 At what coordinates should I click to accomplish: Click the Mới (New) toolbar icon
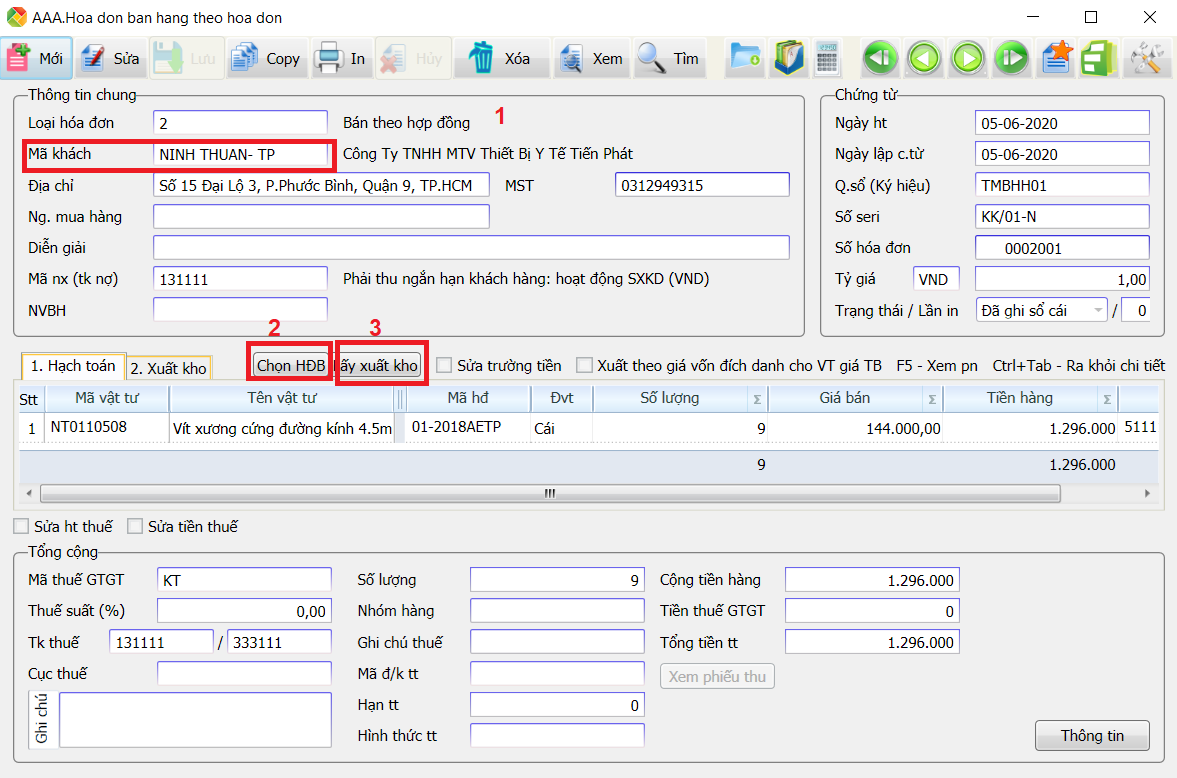20,58
